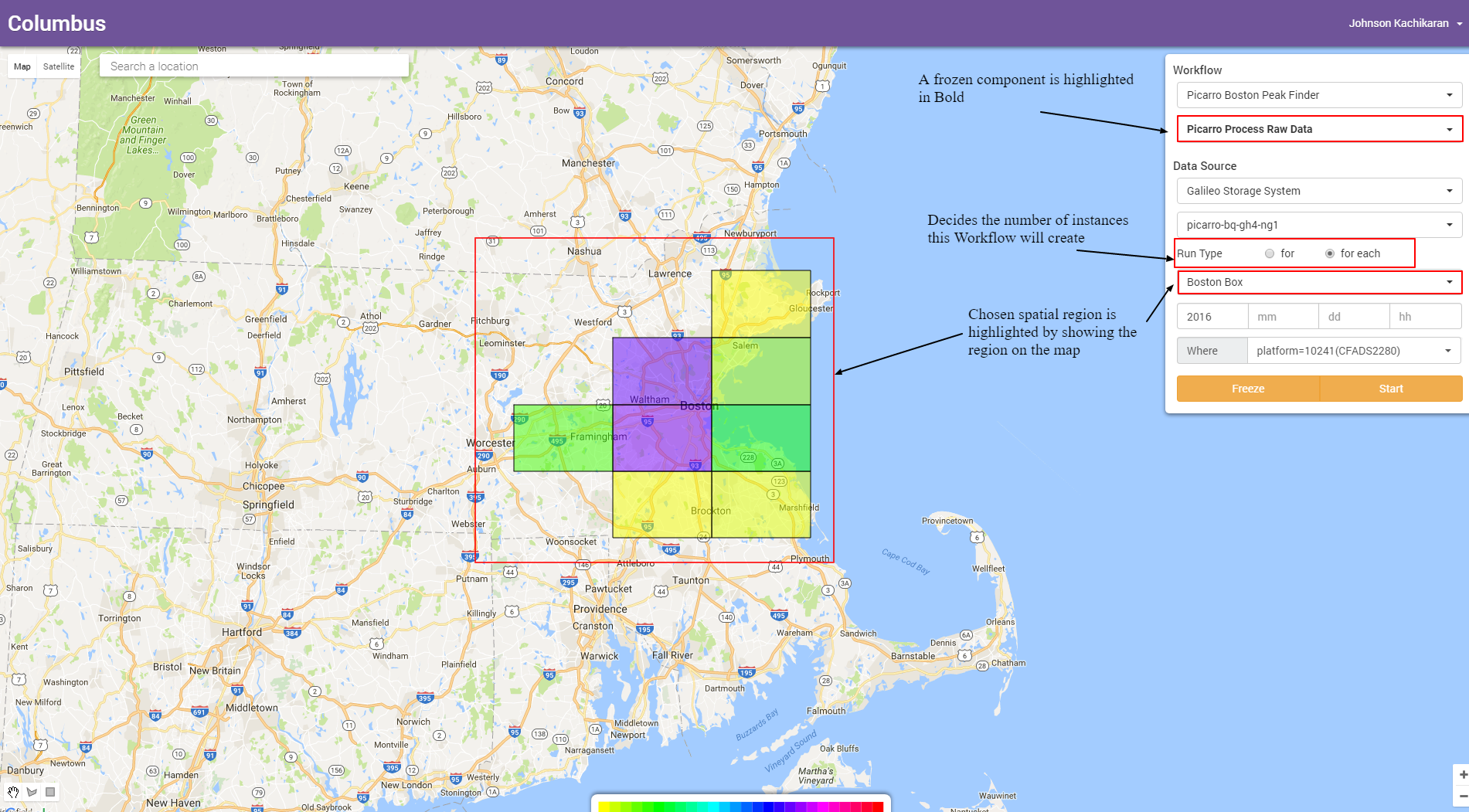The width and height of the screenshot is (1469, 812).
Task: Open the Galileo Storage System dropdown
Action: point(1319,191)
